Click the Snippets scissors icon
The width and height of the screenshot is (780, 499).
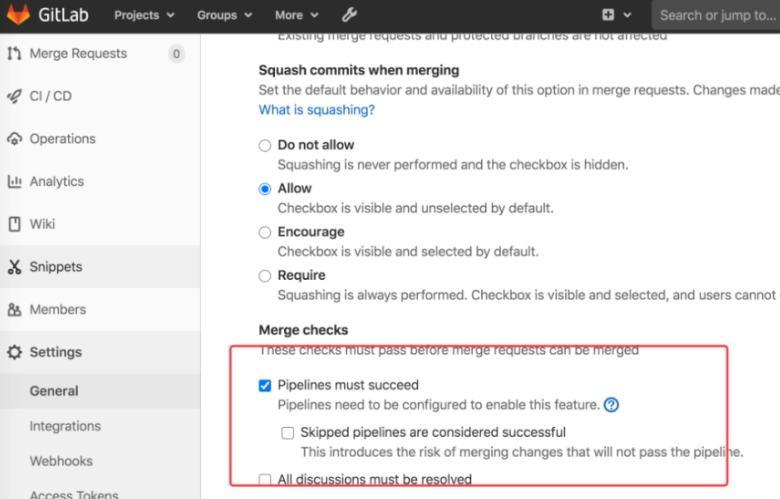coord(14,267)
